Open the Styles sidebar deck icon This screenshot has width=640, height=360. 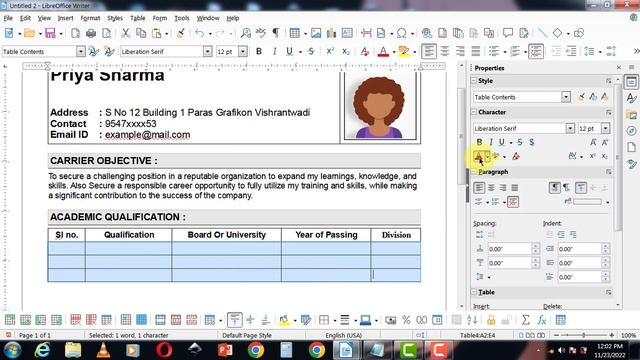pyautogui.click(x=631, y=98)
